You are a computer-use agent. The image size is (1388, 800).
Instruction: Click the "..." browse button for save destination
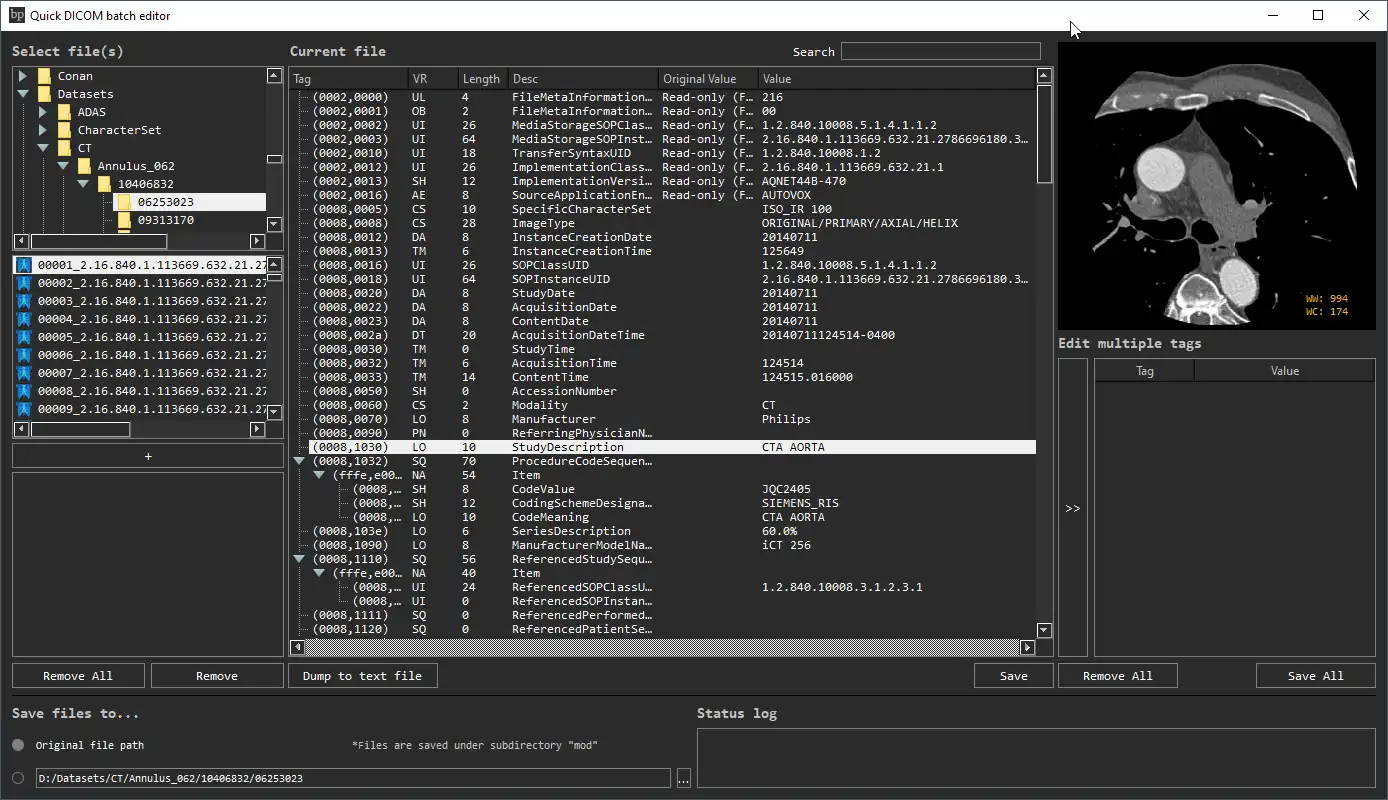coord(683,777)
